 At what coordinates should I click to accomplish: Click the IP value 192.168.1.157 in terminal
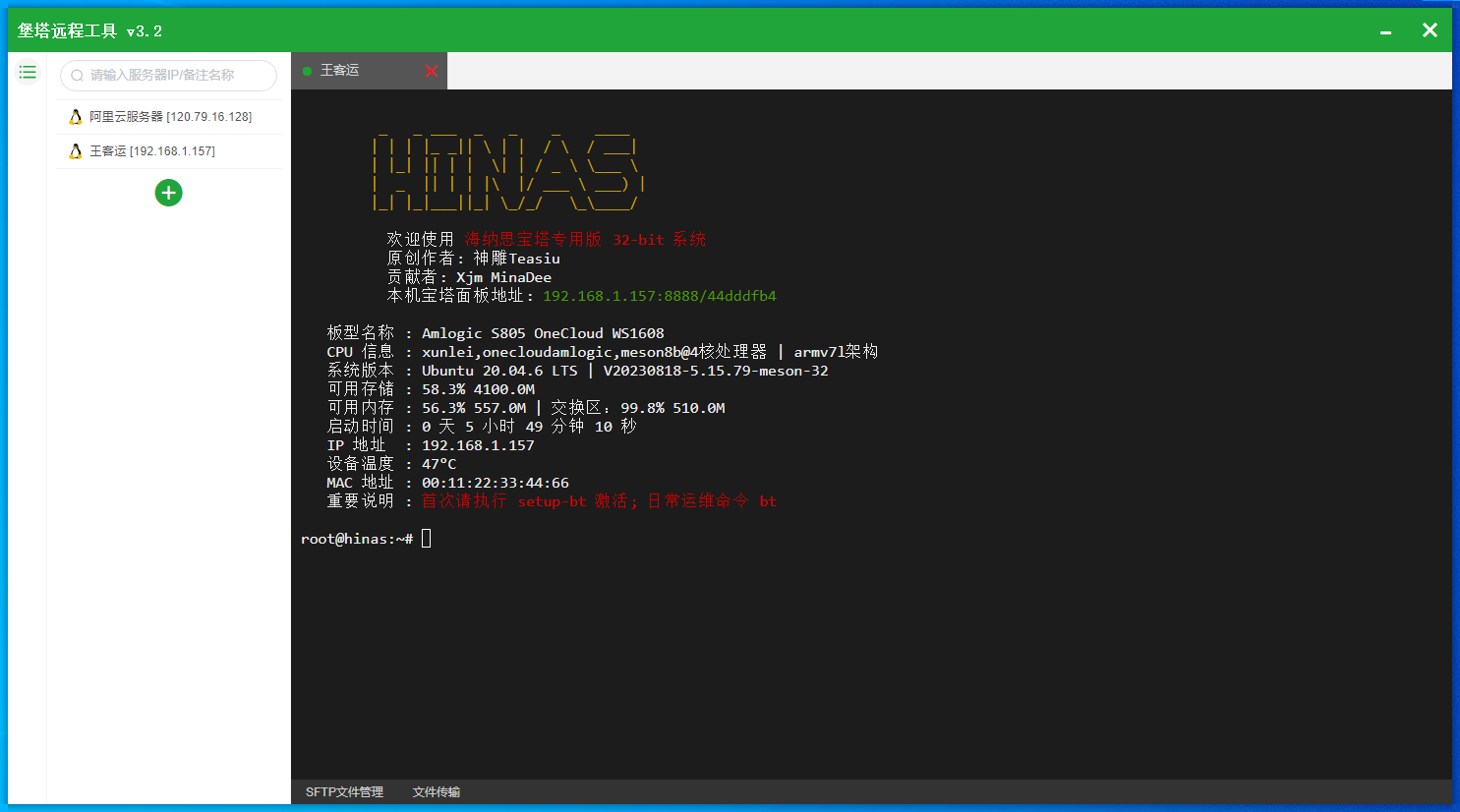click(478, 445)
